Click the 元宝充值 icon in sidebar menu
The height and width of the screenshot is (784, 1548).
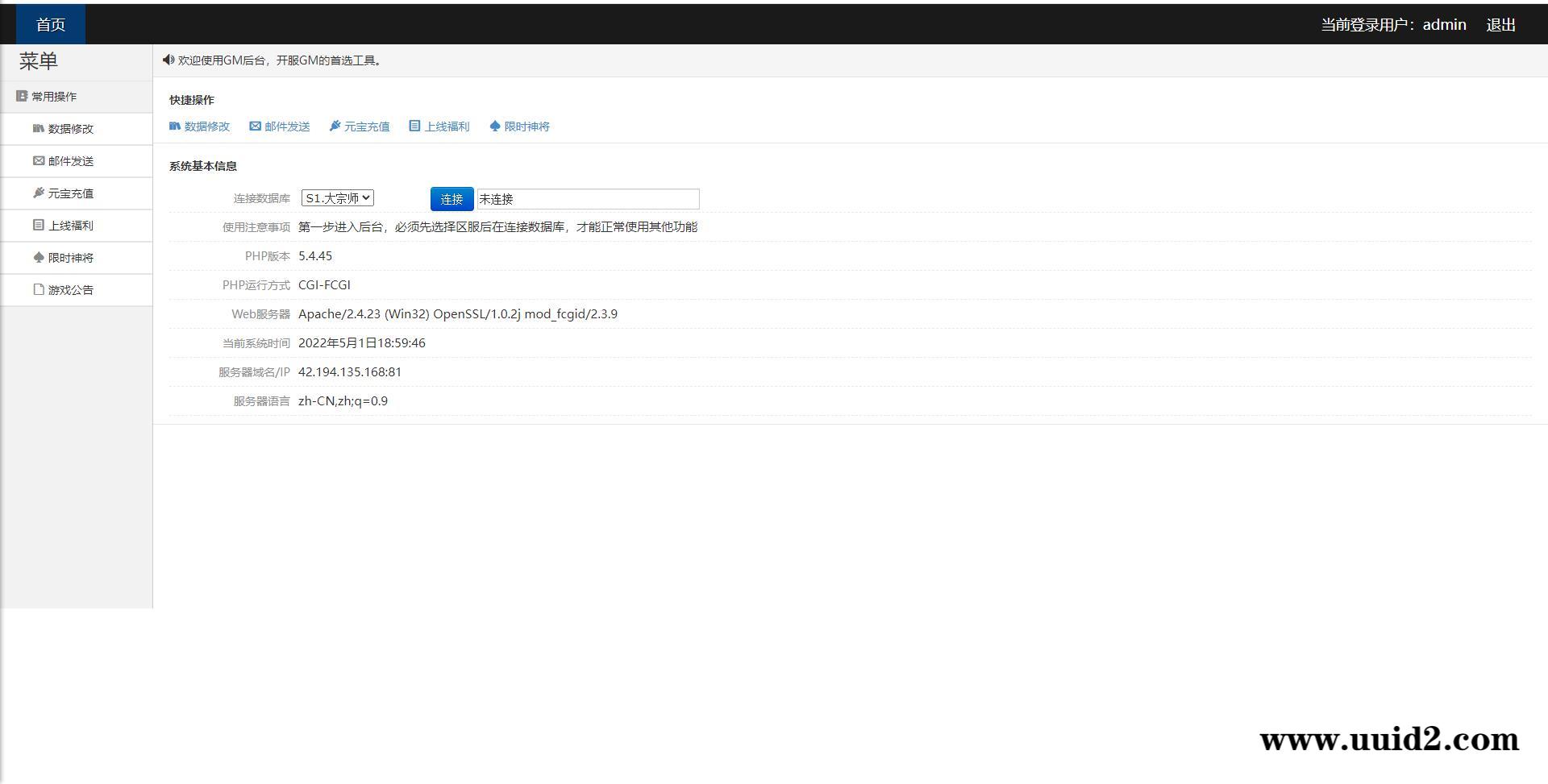(38, 193)
